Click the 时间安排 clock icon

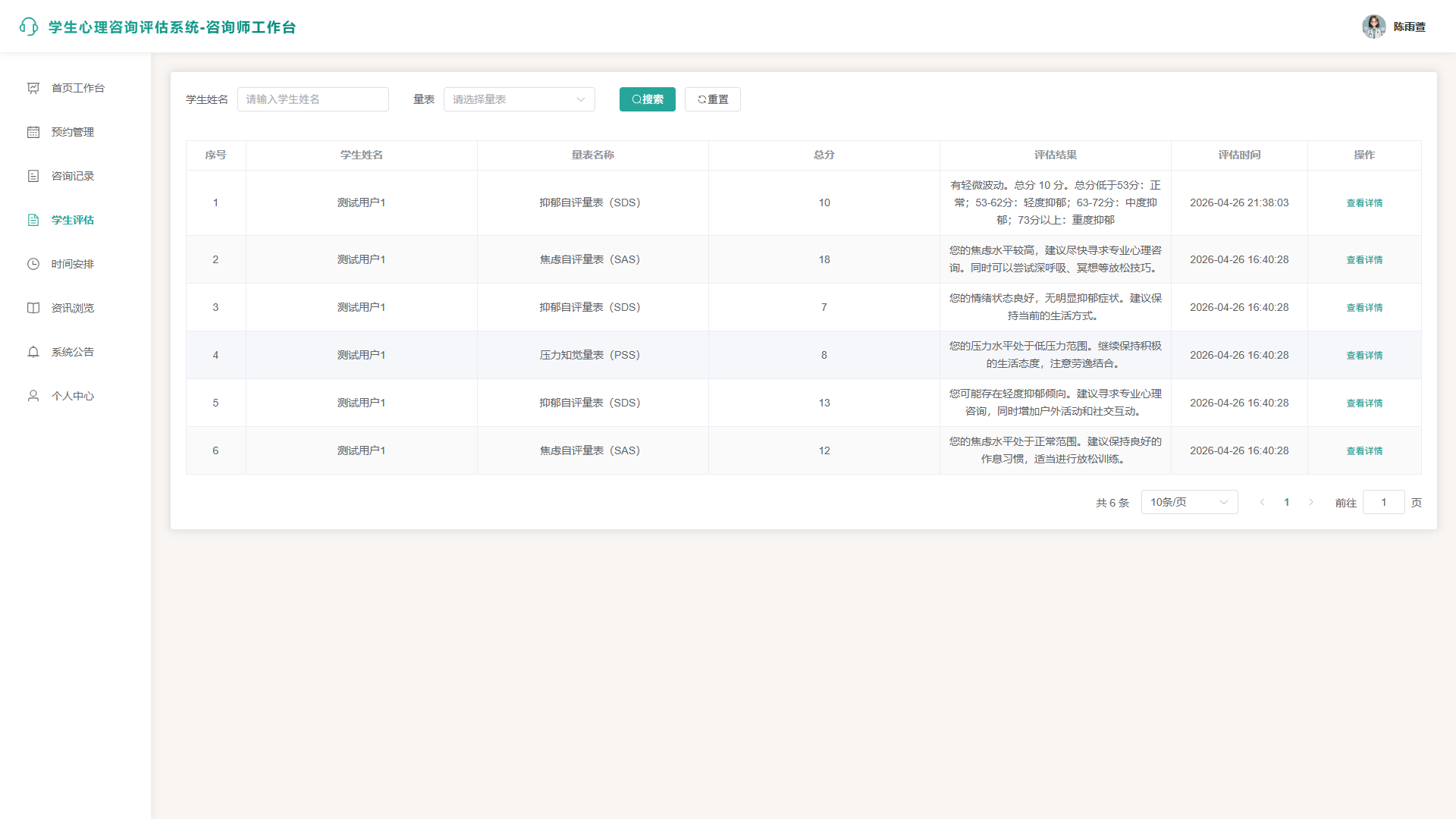(x=33, y=264)
